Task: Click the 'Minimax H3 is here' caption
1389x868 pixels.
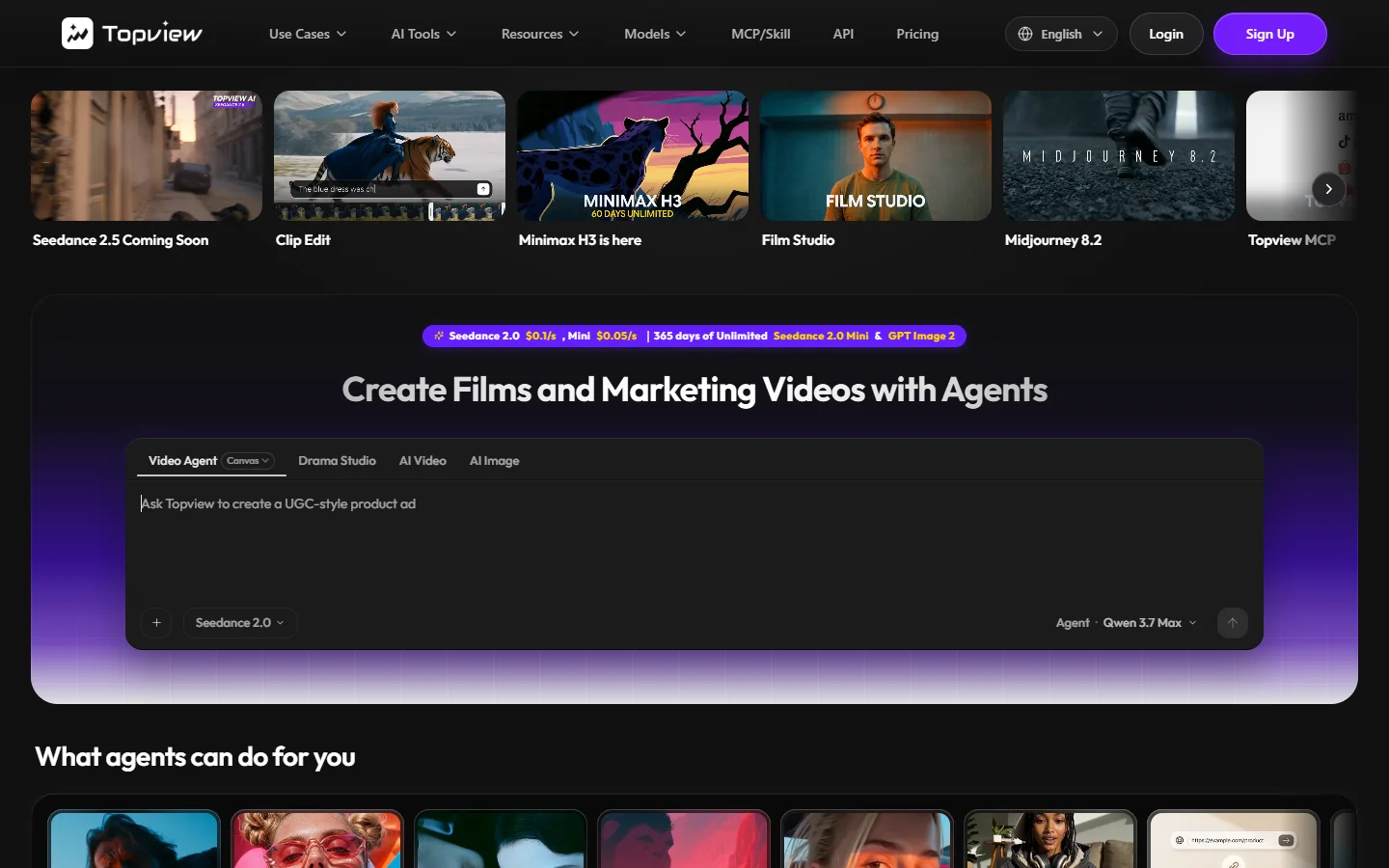Action: coord(580,240)
